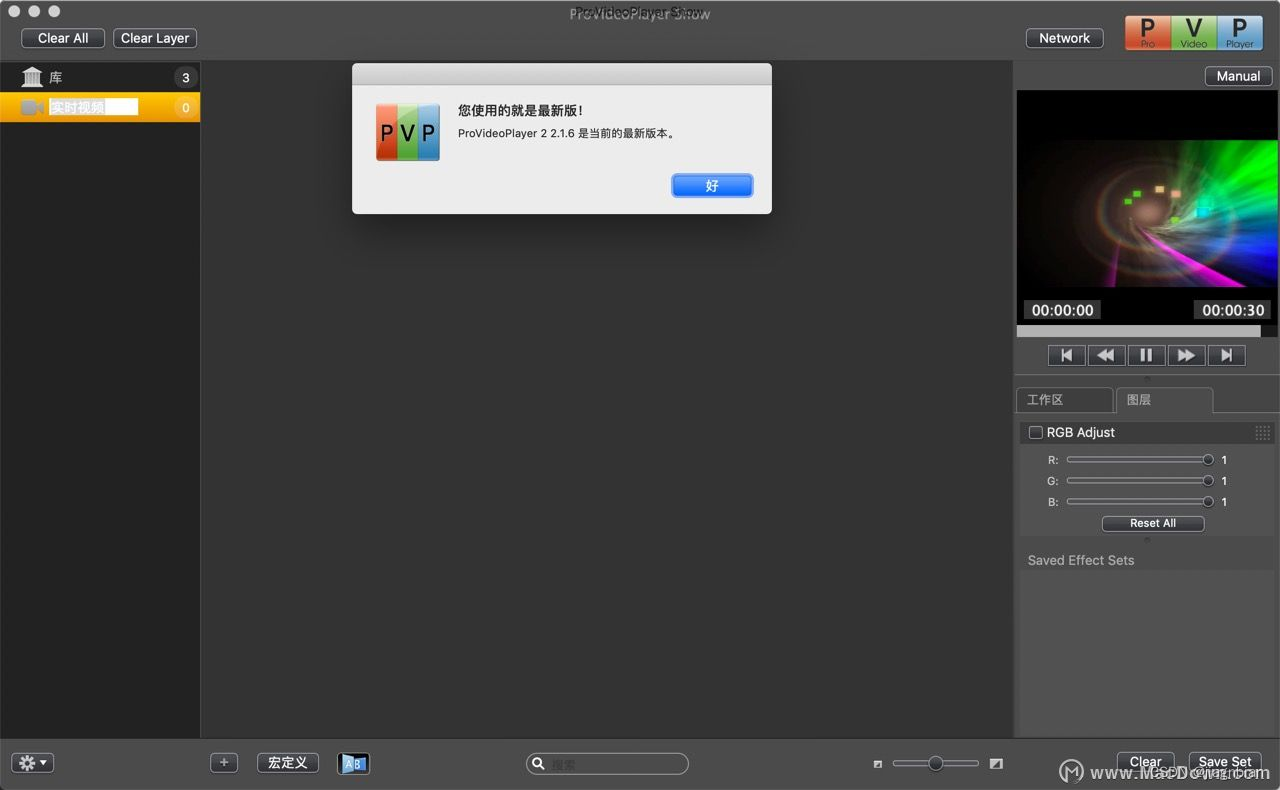
Task: Adjust the G channel slider
Action: tap(1140, 481)
